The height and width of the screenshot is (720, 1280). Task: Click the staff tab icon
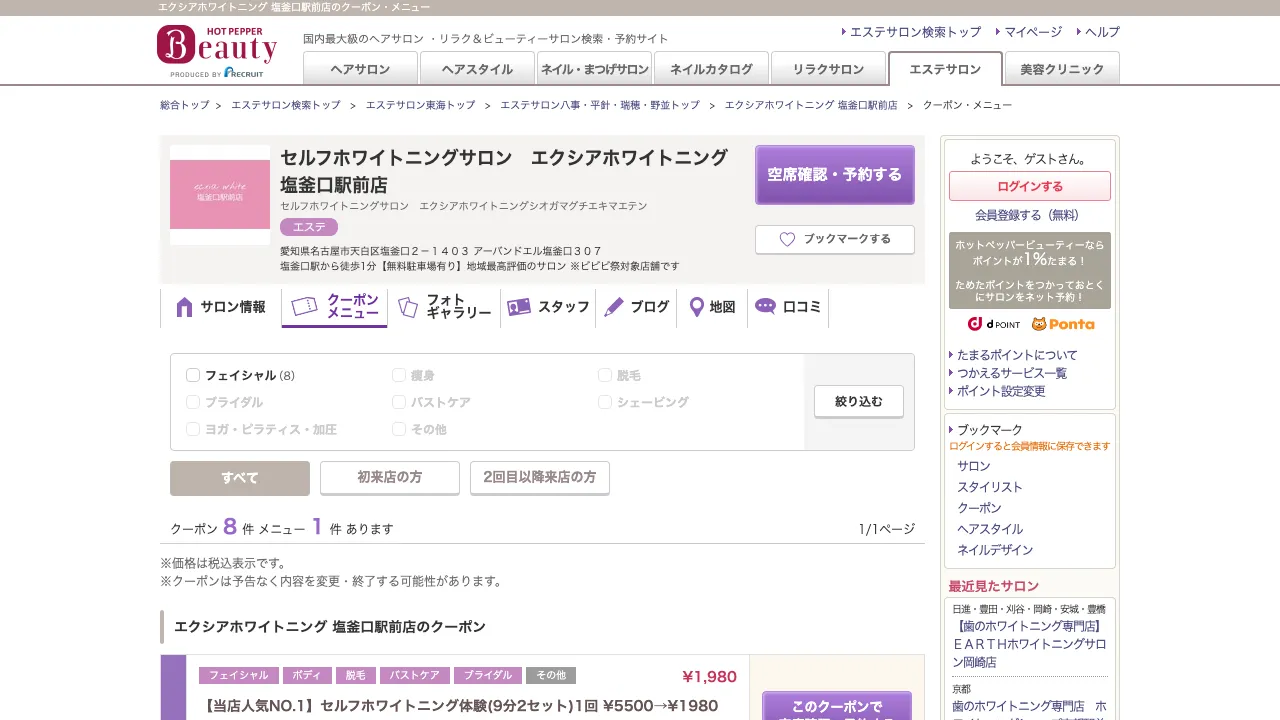[x=518, y=307]
